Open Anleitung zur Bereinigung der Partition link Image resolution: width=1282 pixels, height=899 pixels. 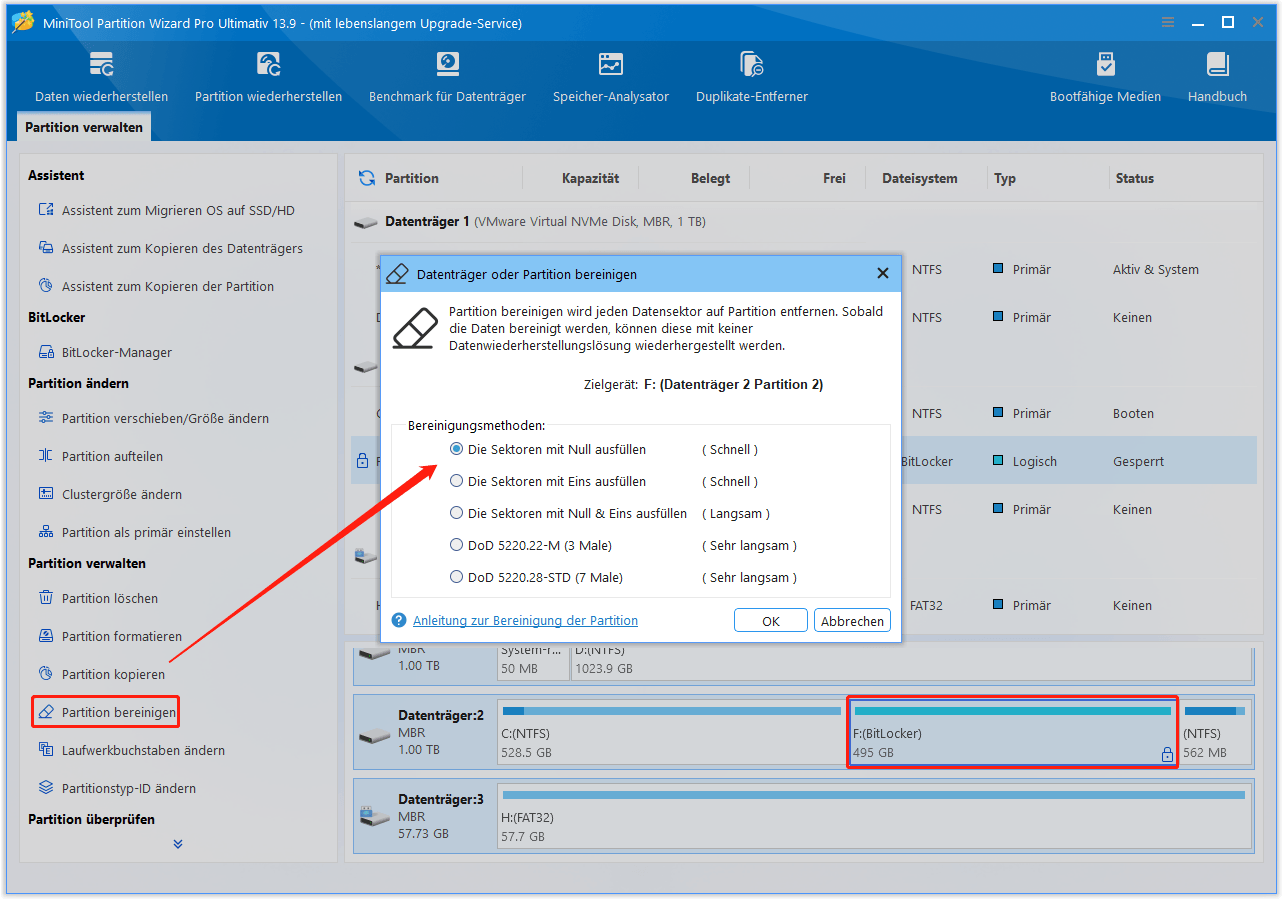coord(525,621)
